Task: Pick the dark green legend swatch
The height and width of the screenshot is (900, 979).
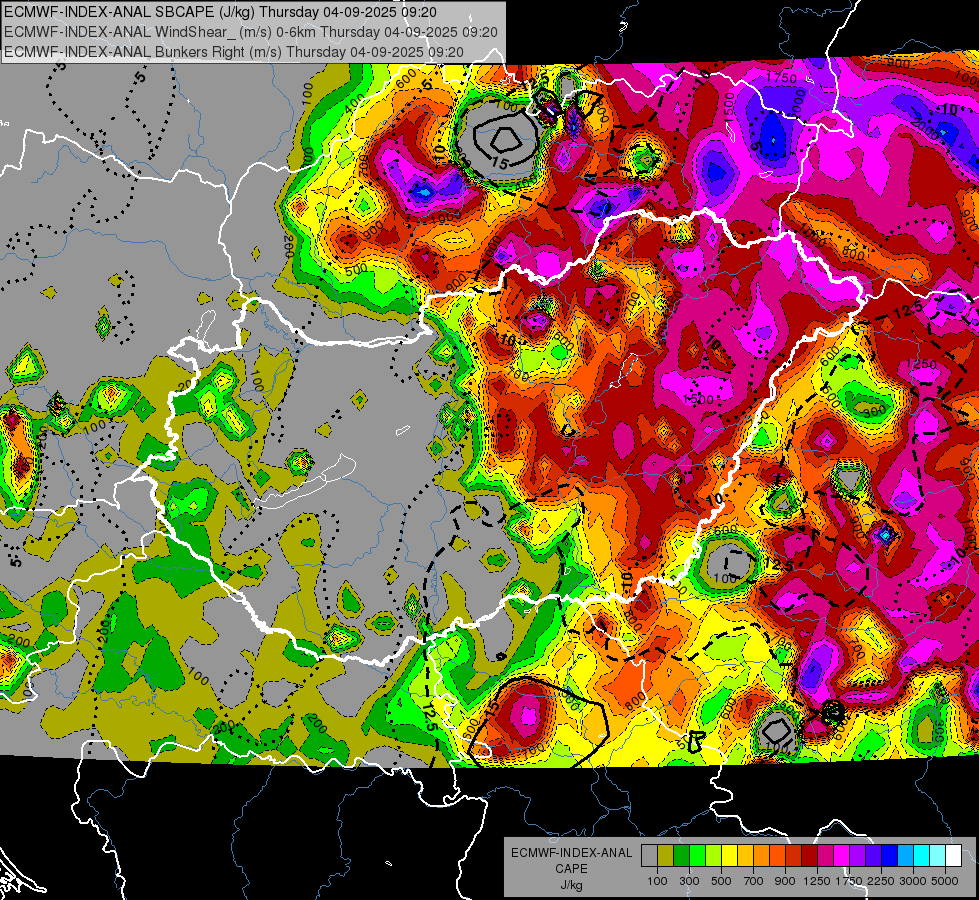Action: [x=682, y=856]
